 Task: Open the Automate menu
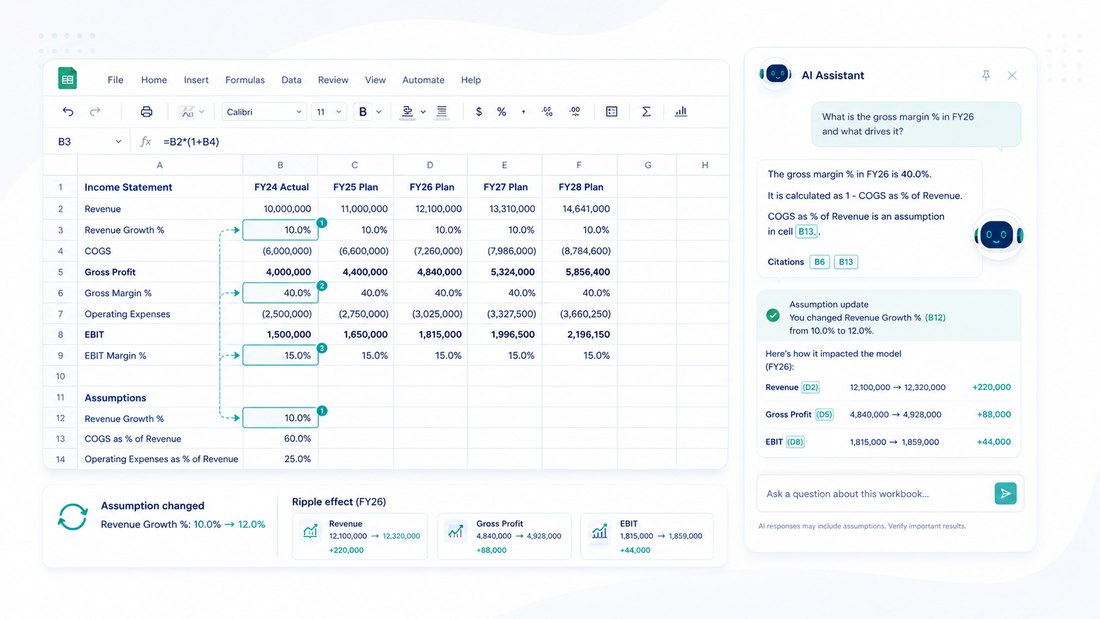(x=423, y=80)
